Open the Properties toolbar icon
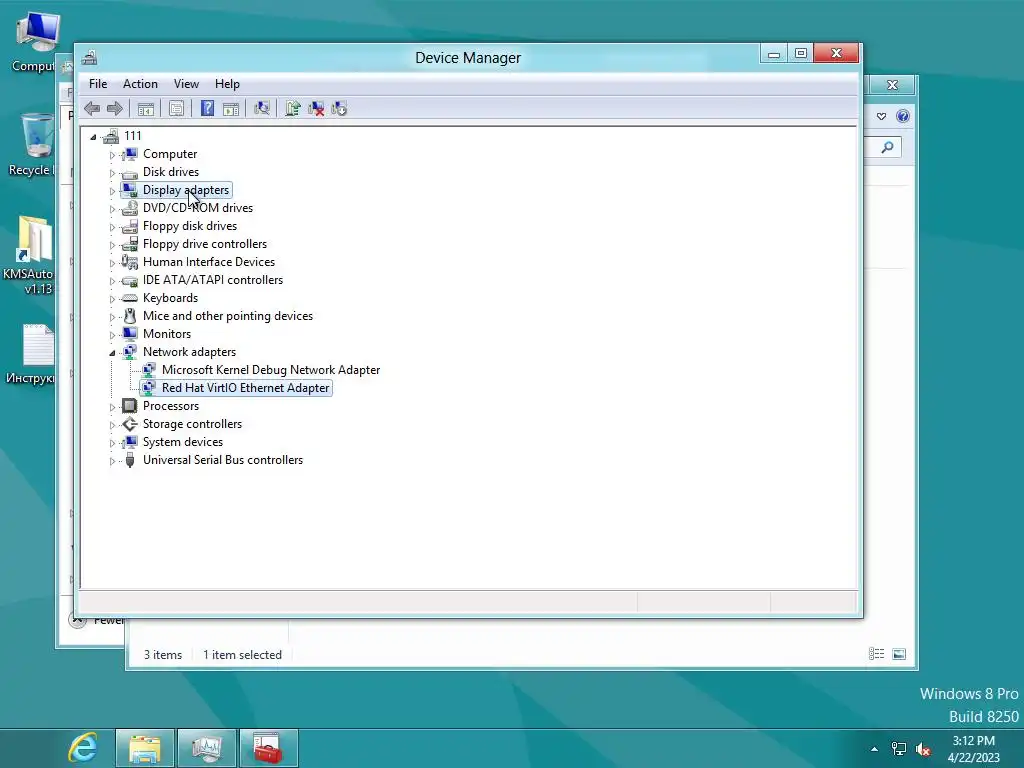The height and width of the screenshot is (768, 1024). click(x=176, y=108)
